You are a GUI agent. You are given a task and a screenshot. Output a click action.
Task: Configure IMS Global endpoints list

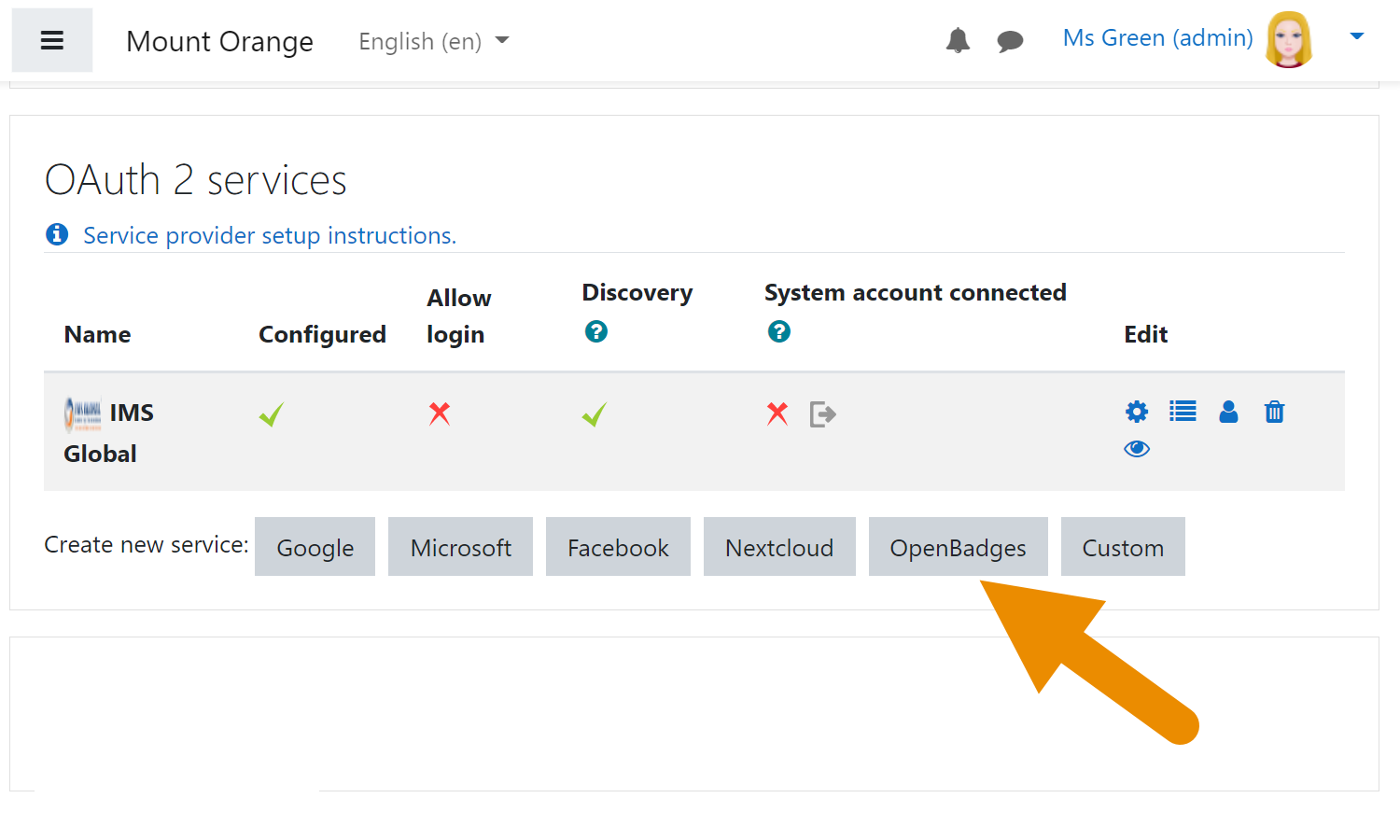1183,411
